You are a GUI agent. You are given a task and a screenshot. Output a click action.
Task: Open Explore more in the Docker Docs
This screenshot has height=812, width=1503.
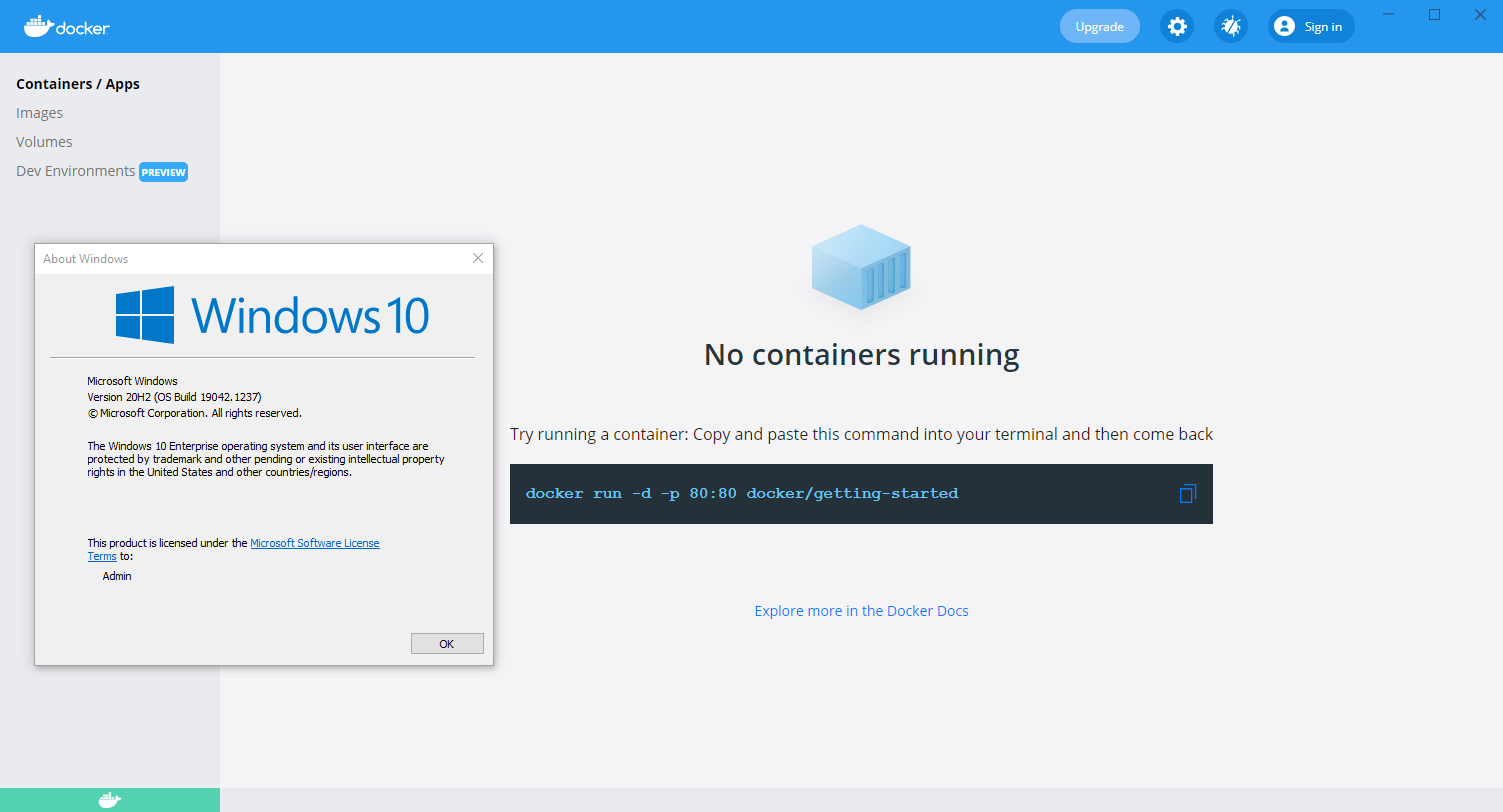click(x=861, y=610)
